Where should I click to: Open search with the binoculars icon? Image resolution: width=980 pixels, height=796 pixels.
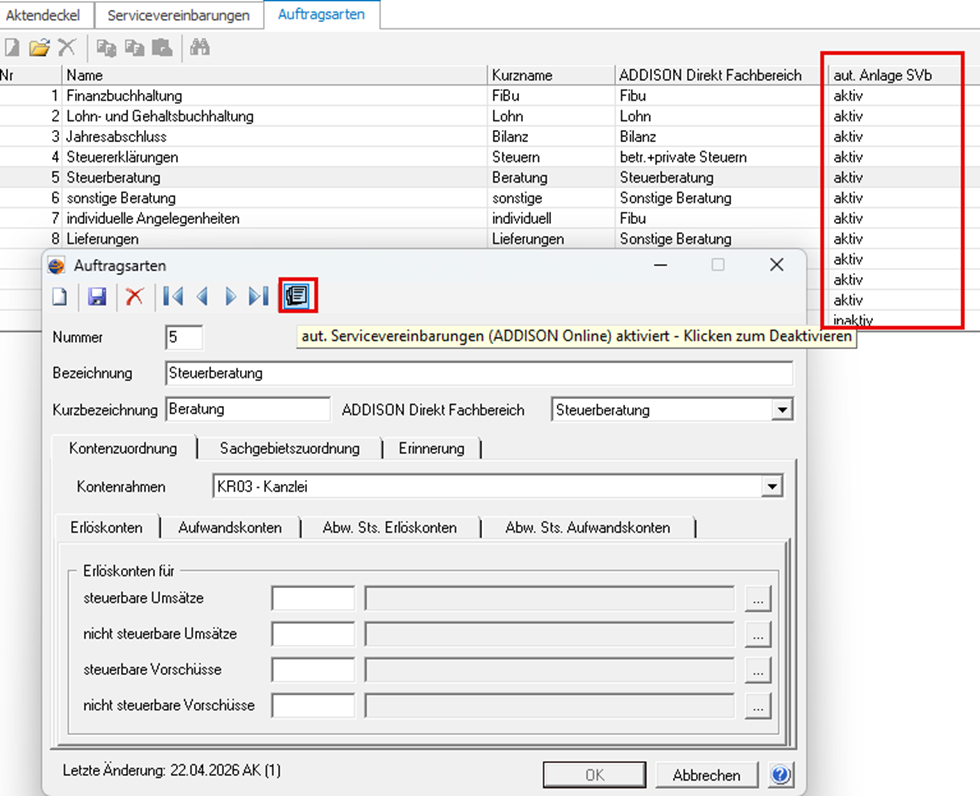tap(200, 47)
